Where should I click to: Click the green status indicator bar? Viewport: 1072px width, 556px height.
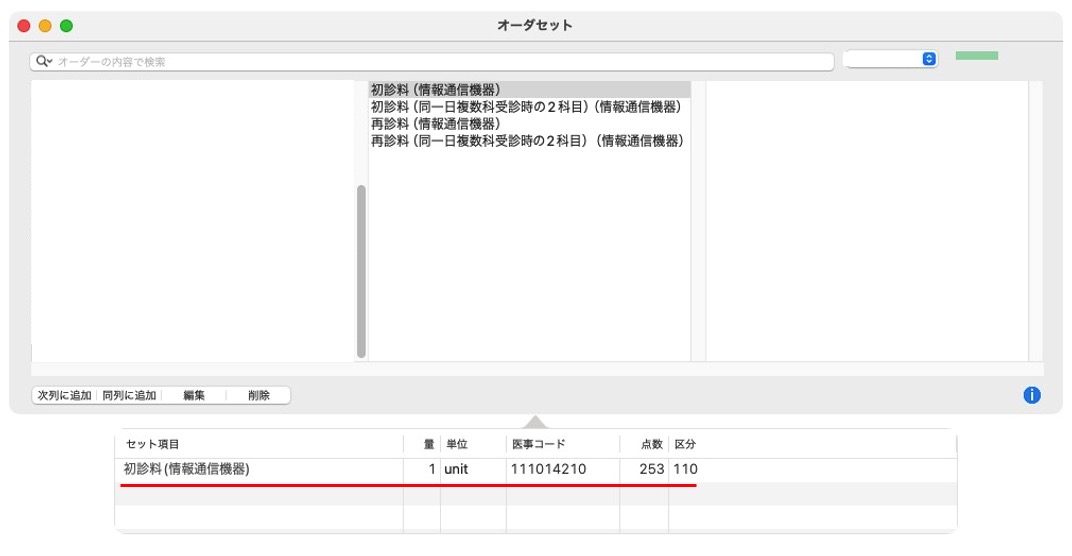976,56
